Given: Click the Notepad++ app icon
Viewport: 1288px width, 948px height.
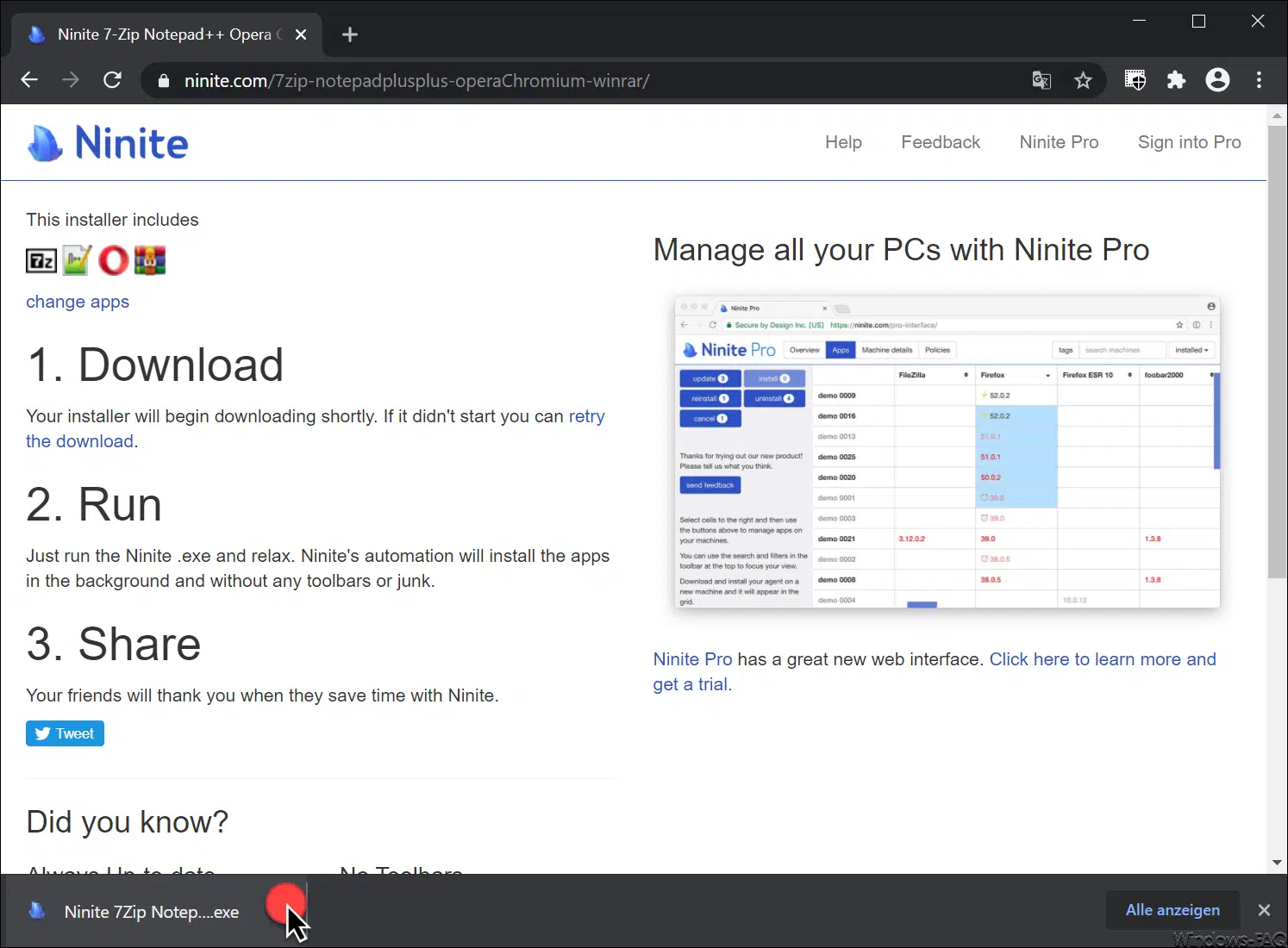Looking at the screenshot, I should click(77, 260).
